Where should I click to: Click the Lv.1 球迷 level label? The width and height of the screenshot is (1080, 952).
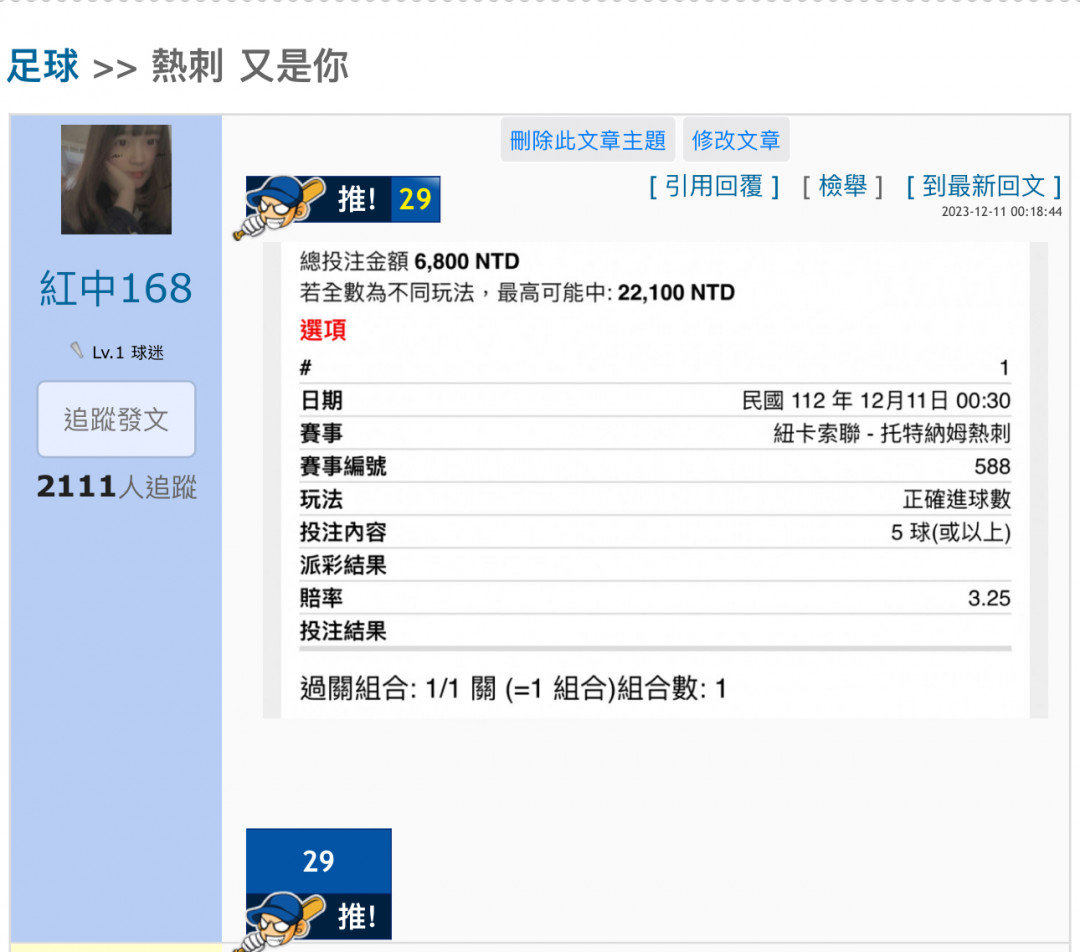(127, 353)
